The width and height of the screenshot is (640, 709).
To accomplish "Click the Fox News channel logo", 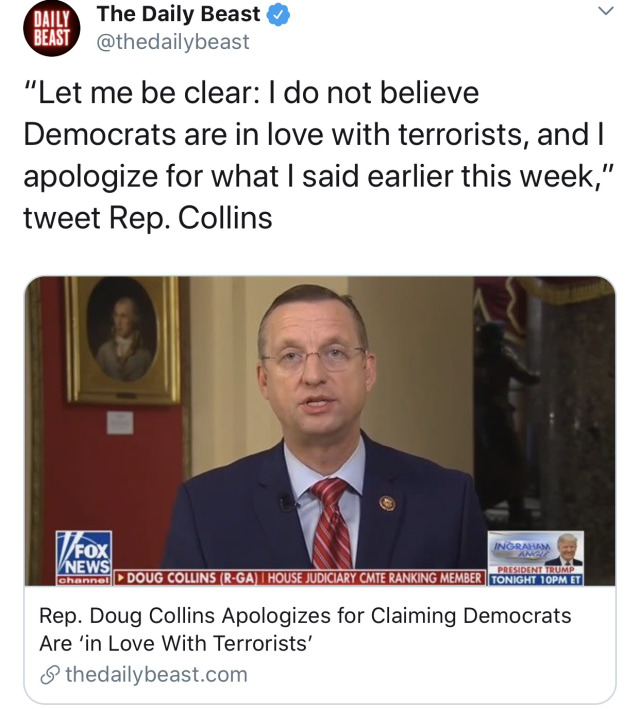I will (x=84, y=558).
